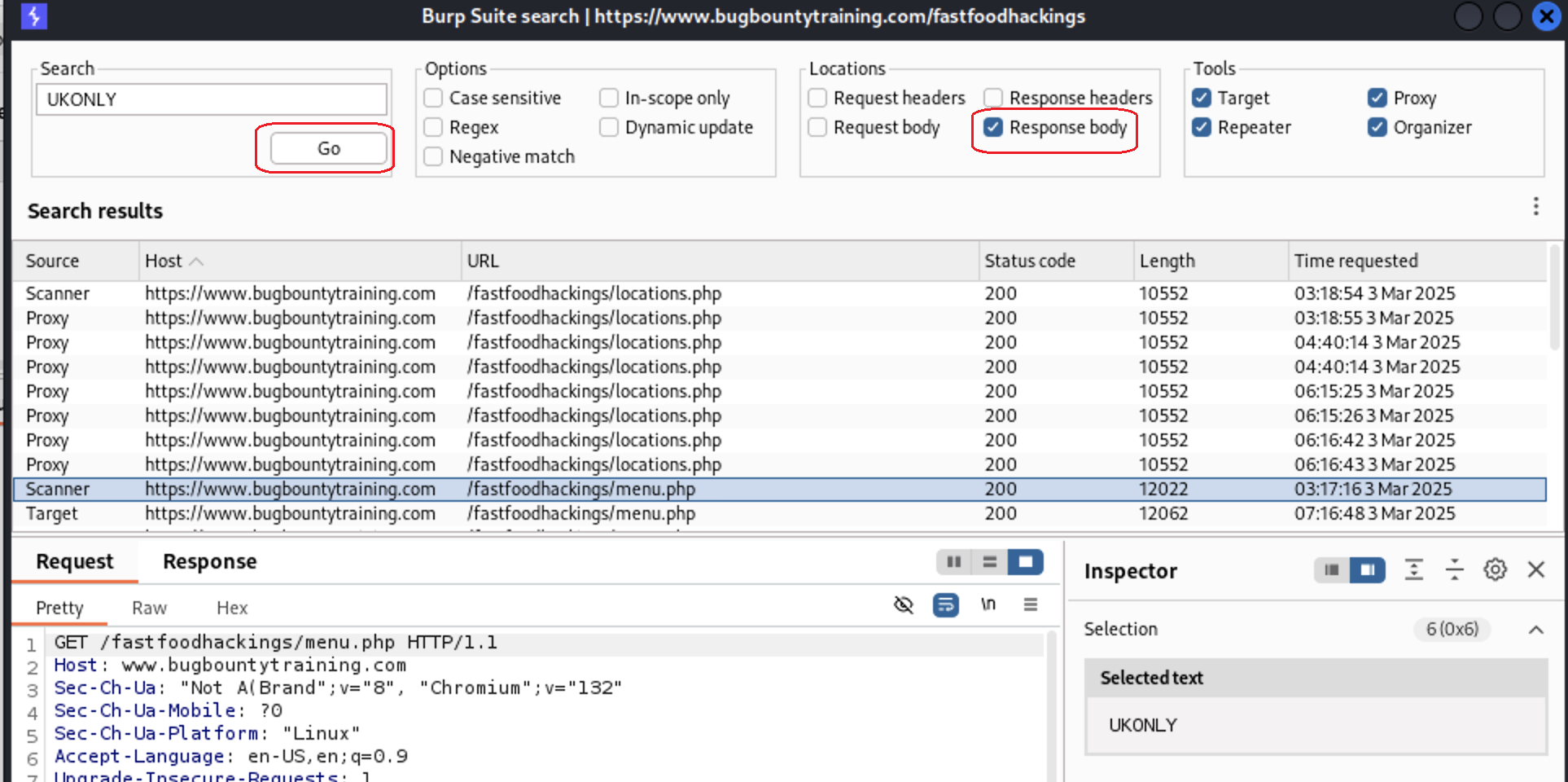Sort results by the Time requested column
Viewport: 1568px width, 782px height.
(1417, 261)
